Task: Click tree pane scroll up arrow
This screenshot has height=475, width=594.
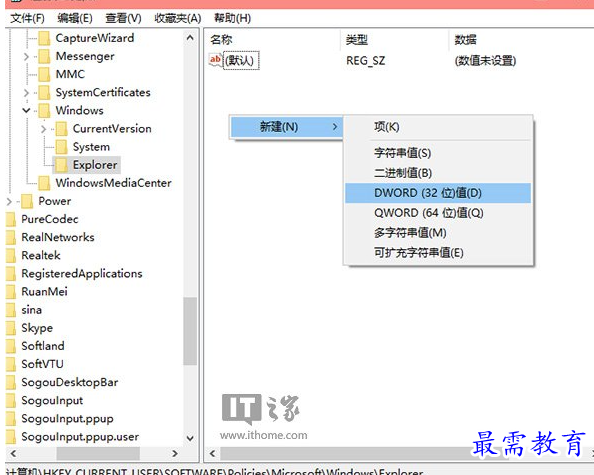Action: click(190, 38)
